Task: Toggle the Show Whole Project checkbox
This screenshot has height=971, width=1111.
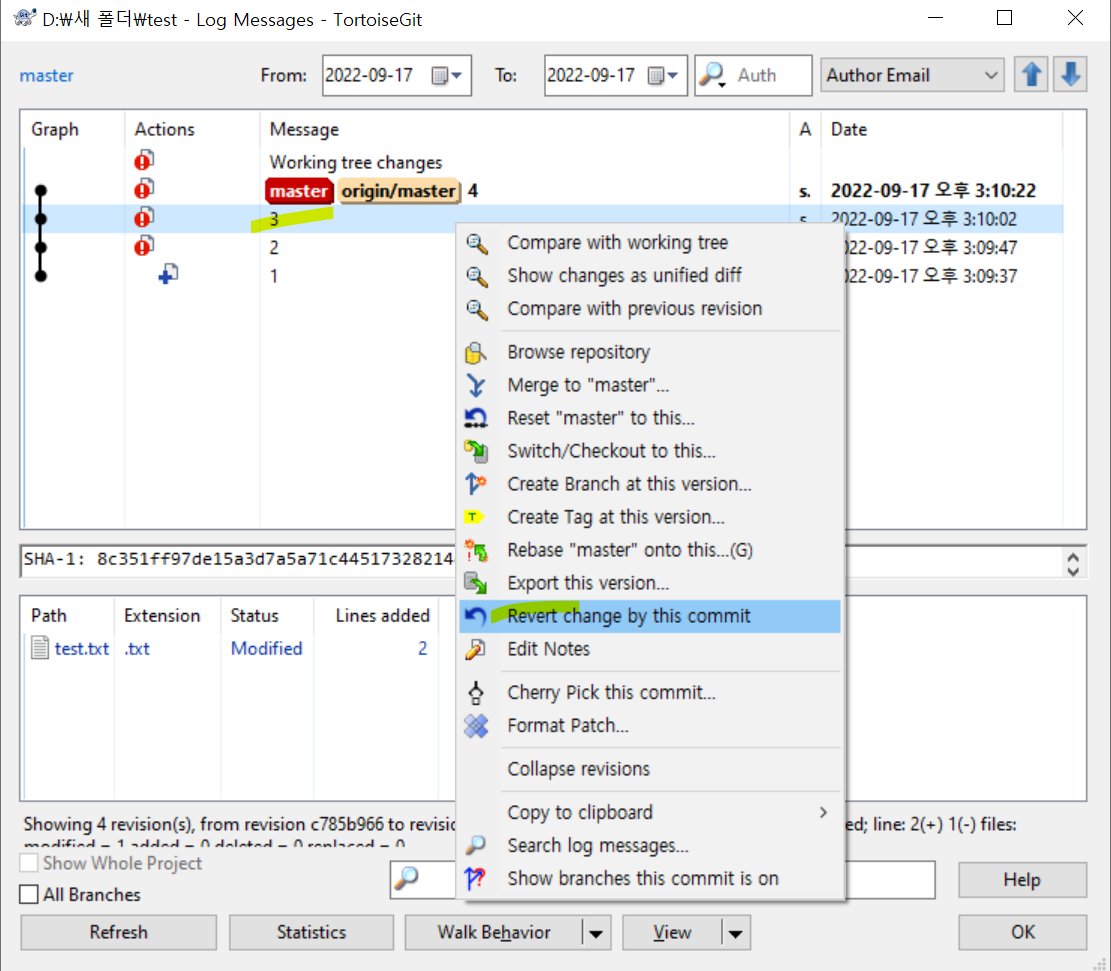Action: [29, 863]
